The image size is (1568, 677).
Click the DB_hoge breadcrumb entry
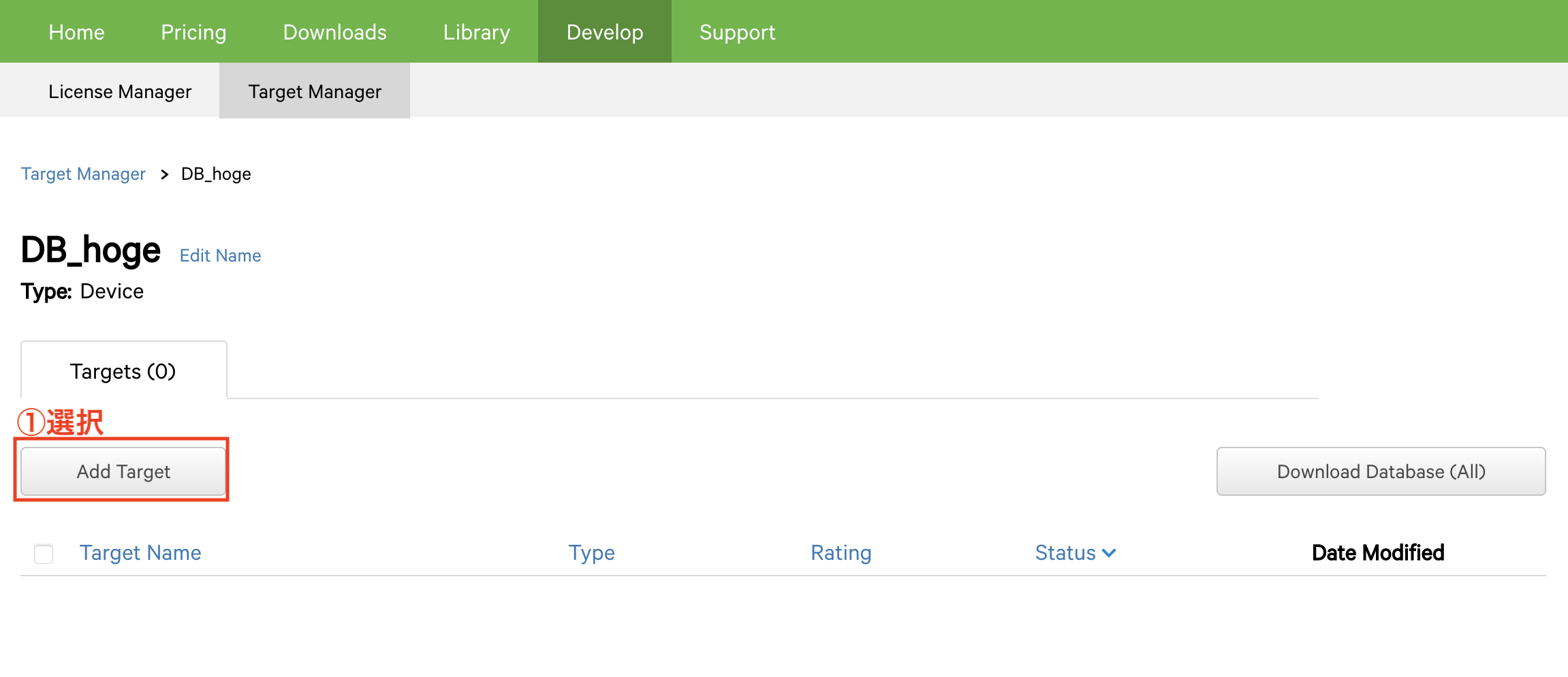(x=216, y=174)
